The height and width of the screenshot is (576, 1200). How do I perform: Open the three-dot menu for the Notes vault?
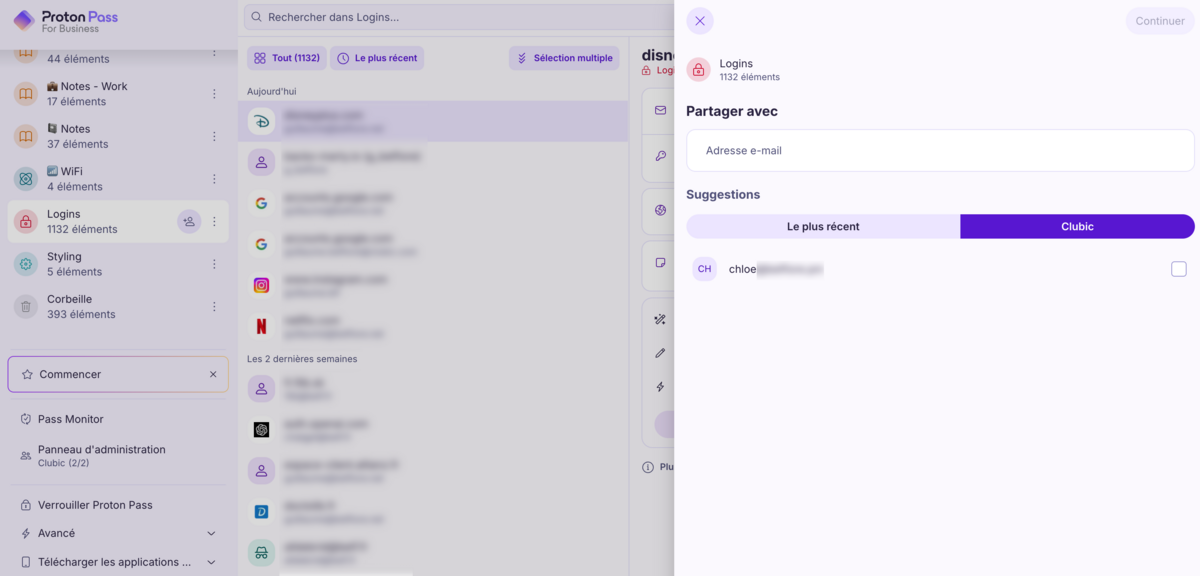click(214, 136)
